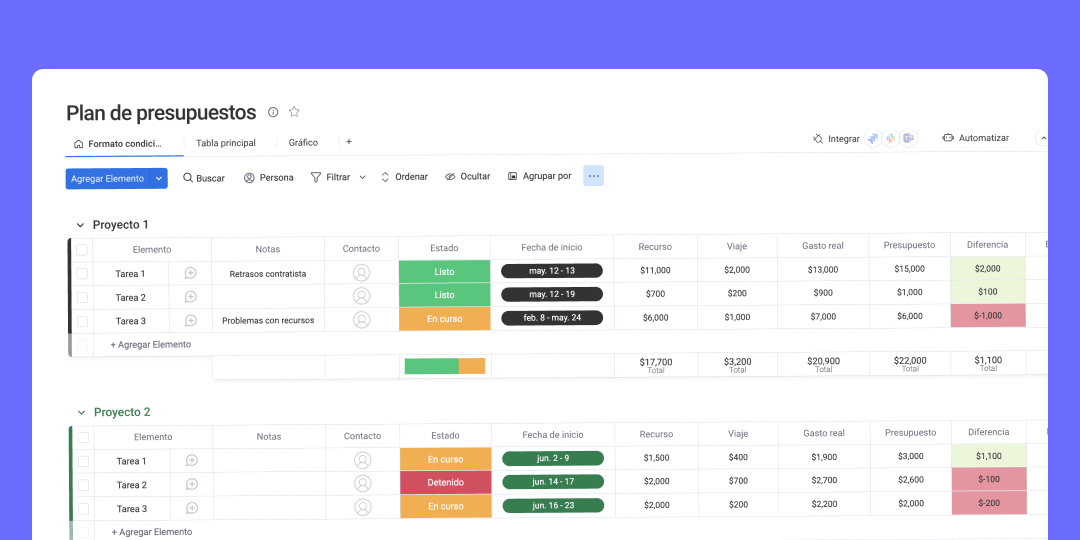Open conversation for Tarea 1 in Proyecto 1

(190, 273)
